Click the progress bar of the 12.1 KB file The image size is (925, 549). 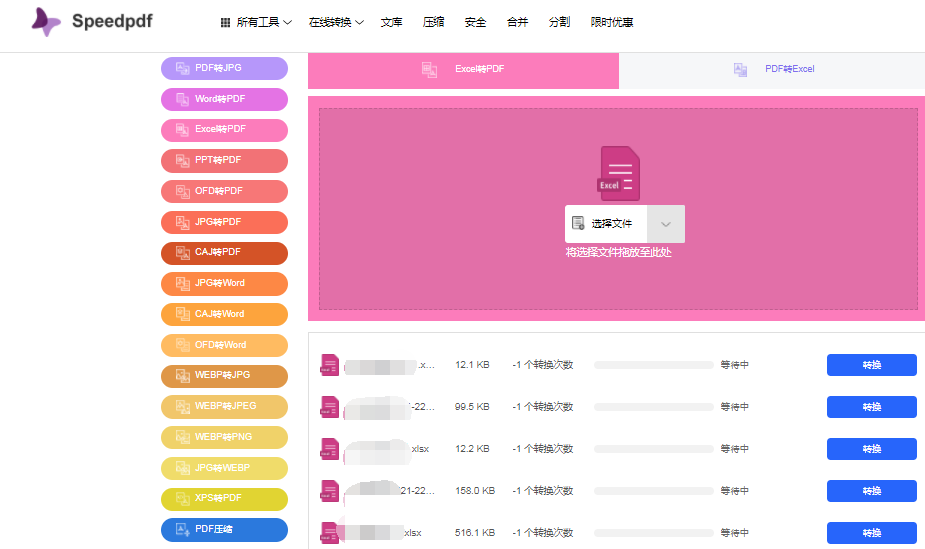(654, 365)
